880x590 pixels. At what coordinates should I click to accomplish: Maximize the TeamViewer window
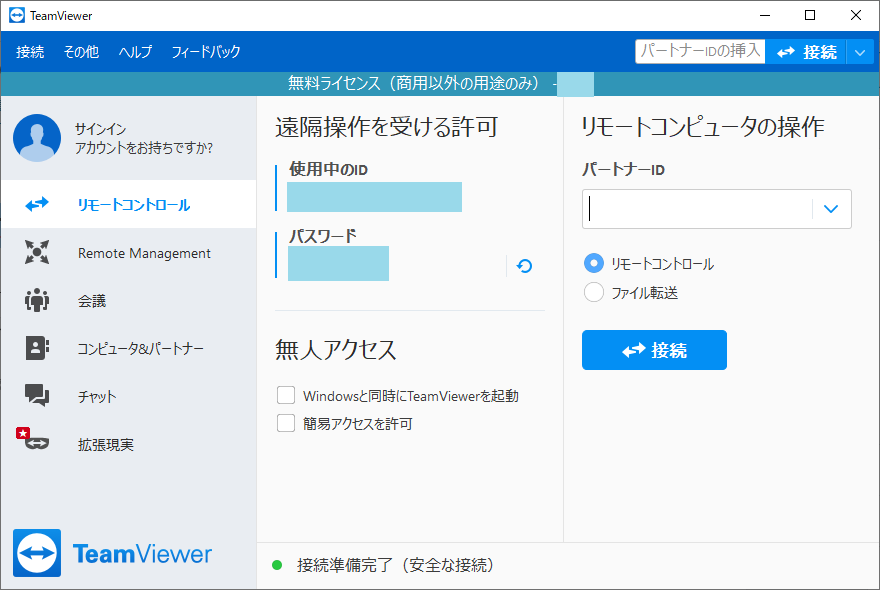pos(810,15)
